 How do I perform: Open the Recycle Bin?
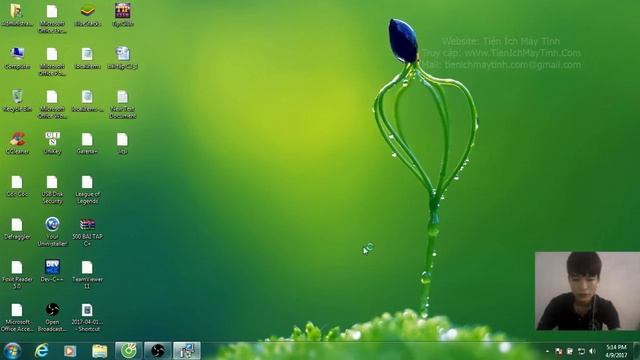tap(17, 100)
